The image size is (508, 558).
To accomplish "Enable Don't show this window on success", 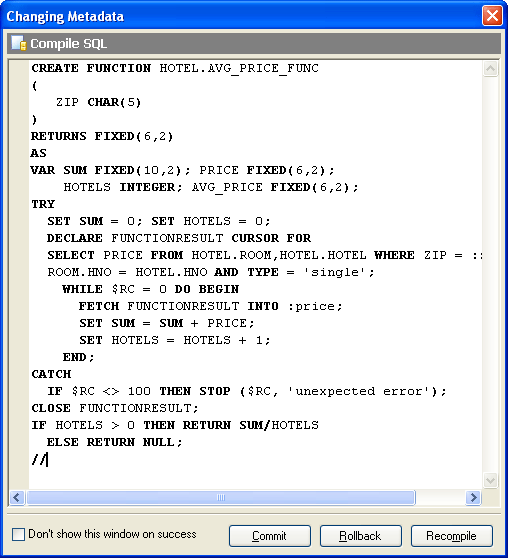I will click(18, 534).
